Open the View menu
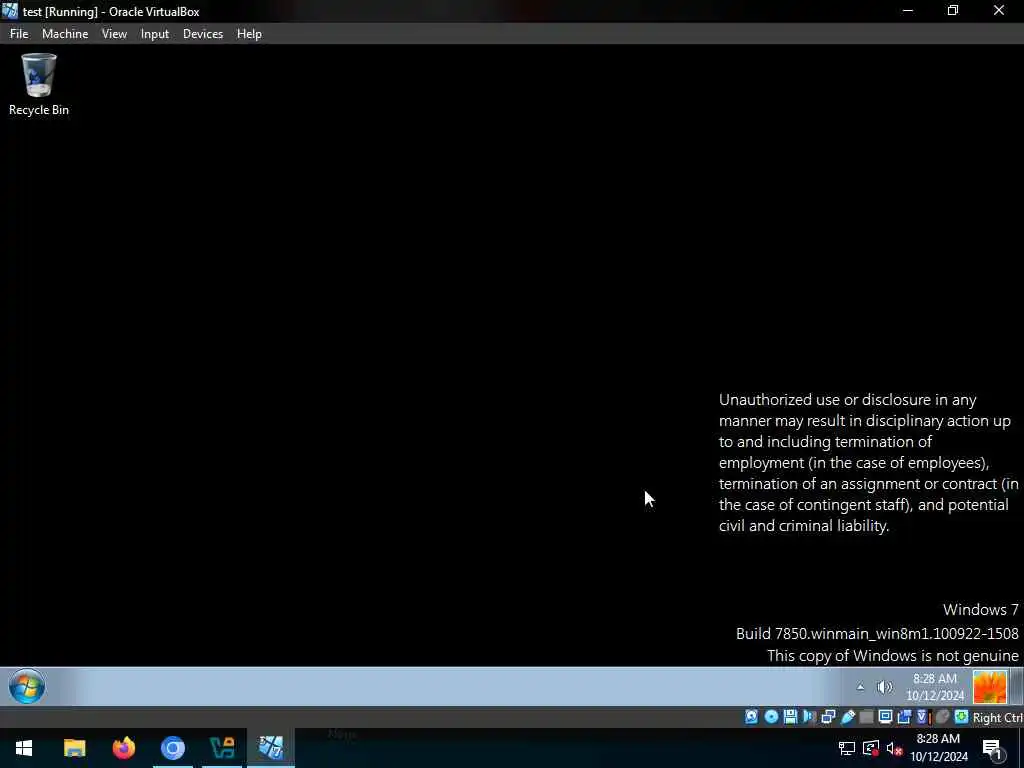This screenshot has width=1024, height=768. point(114,34)
